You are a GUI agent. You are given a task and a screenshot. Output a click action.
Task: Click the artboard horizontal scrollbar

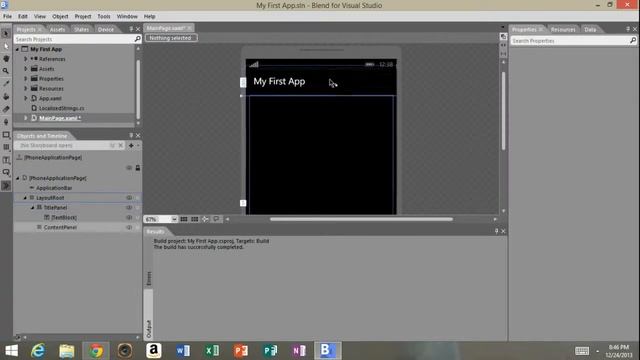[x=361, y=219]
